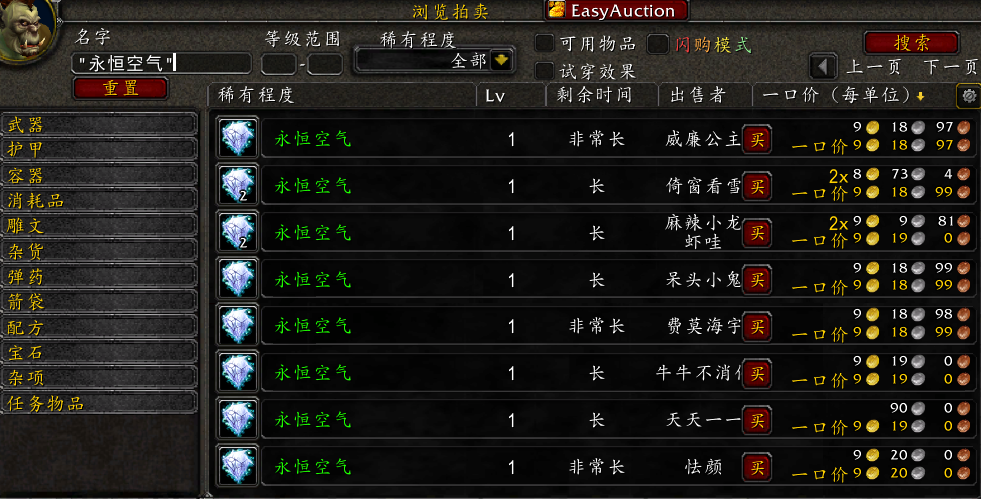The image size is (981, 499).
Task: Click the 永恒空气 item icon sold by 威廉公主
Action: [x=238, y=138]
